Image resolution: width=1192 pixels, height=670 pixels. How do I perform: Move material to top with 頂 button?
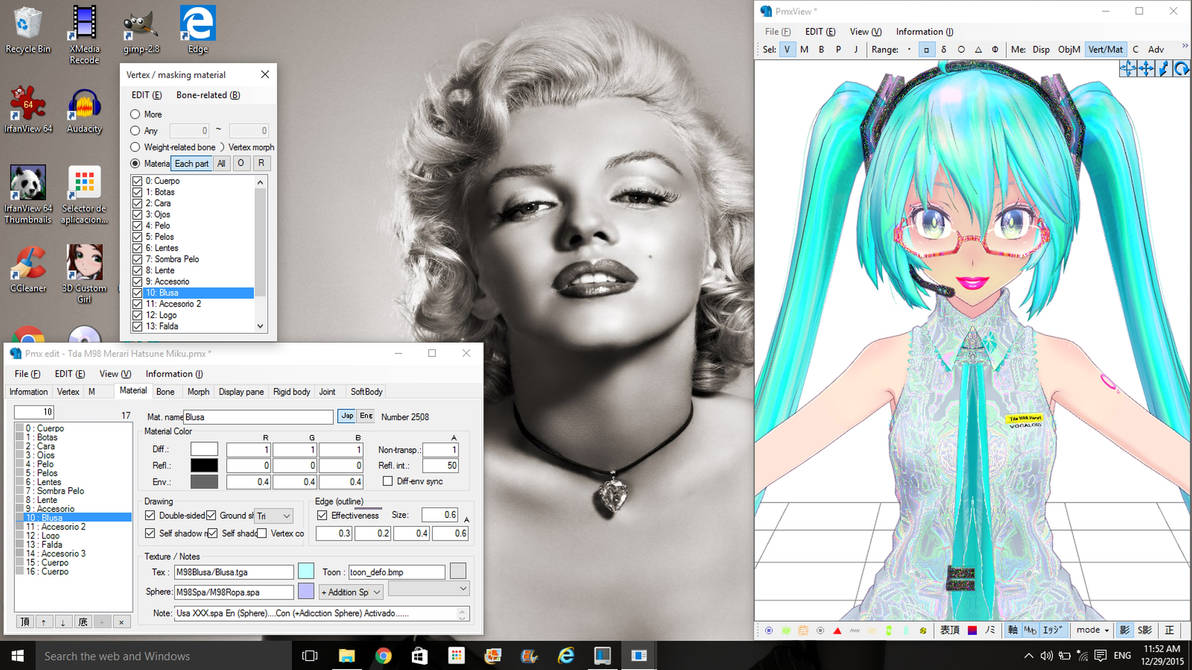24,622
